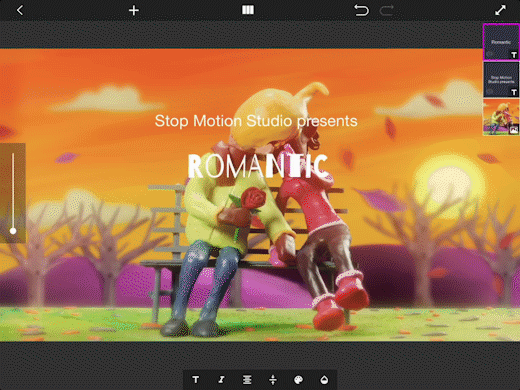
Task: Select 'Stop Motion Studio presents' text
Action: tap(256, 121)
